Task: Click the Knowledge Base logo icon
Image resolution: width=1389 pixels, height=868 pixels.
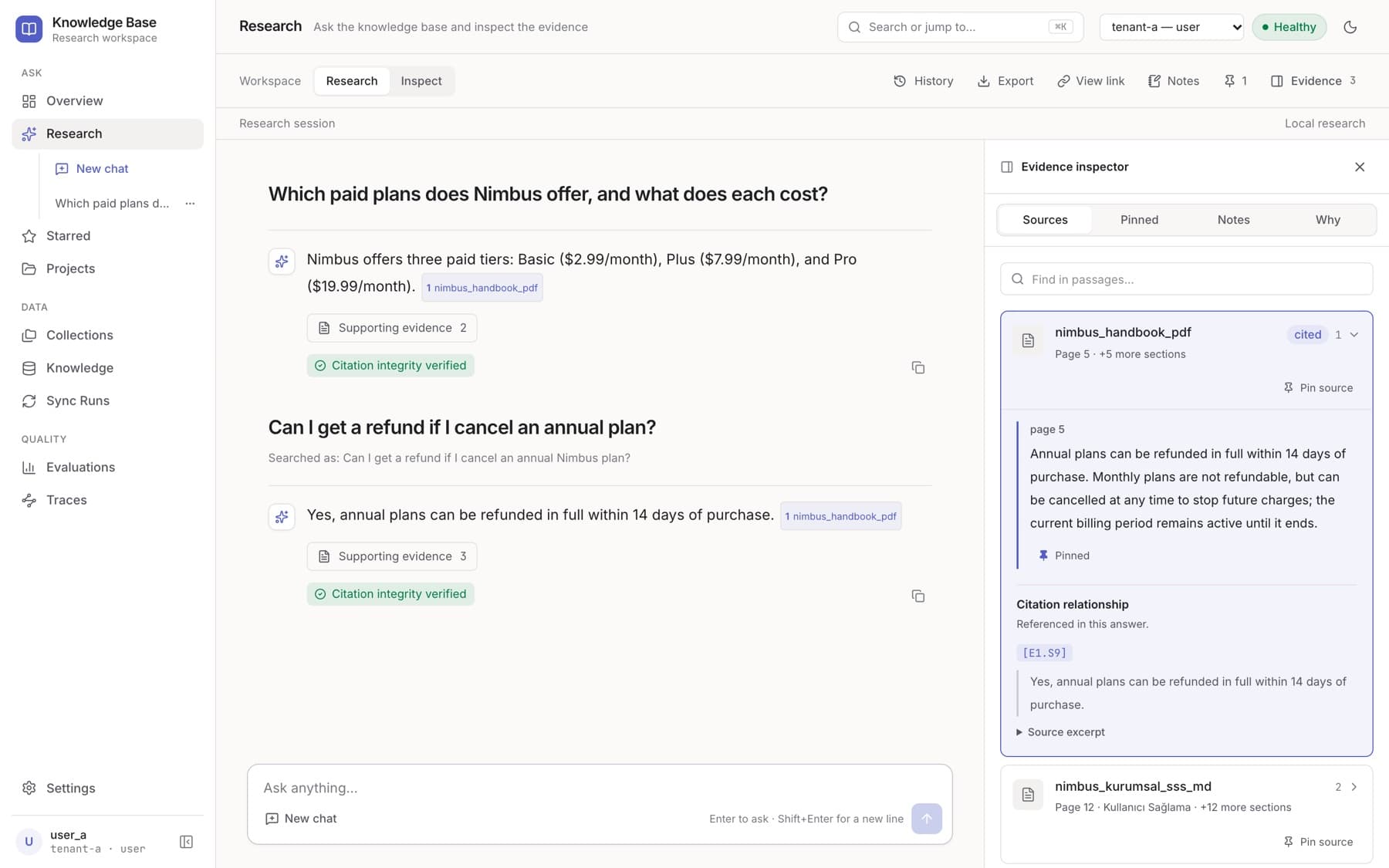Action: [x=29, y=29]
